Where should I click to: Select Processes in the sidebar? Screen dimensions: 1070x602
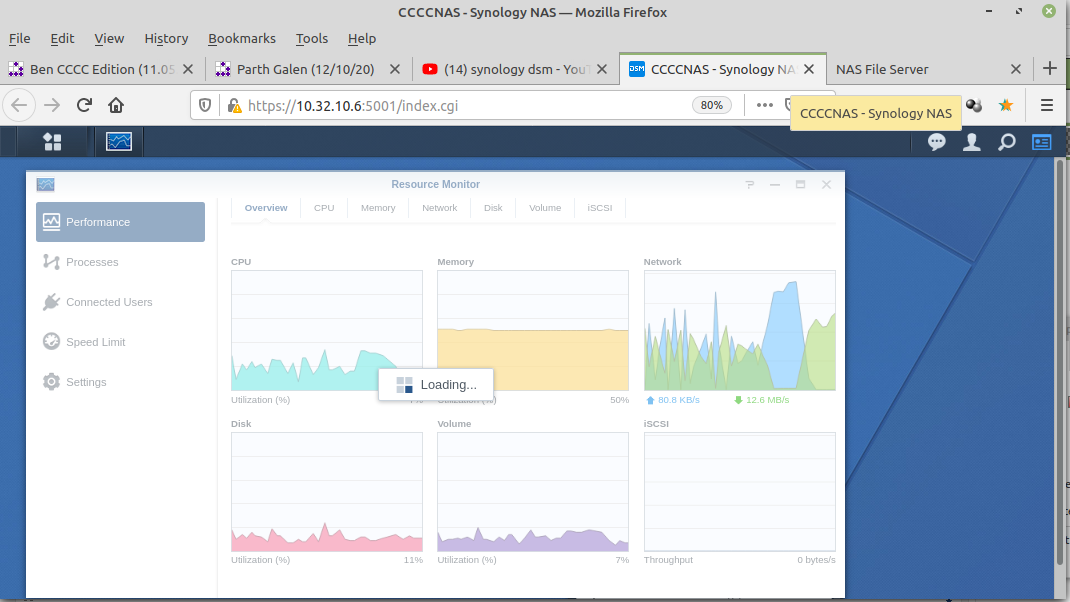[92, 262]
